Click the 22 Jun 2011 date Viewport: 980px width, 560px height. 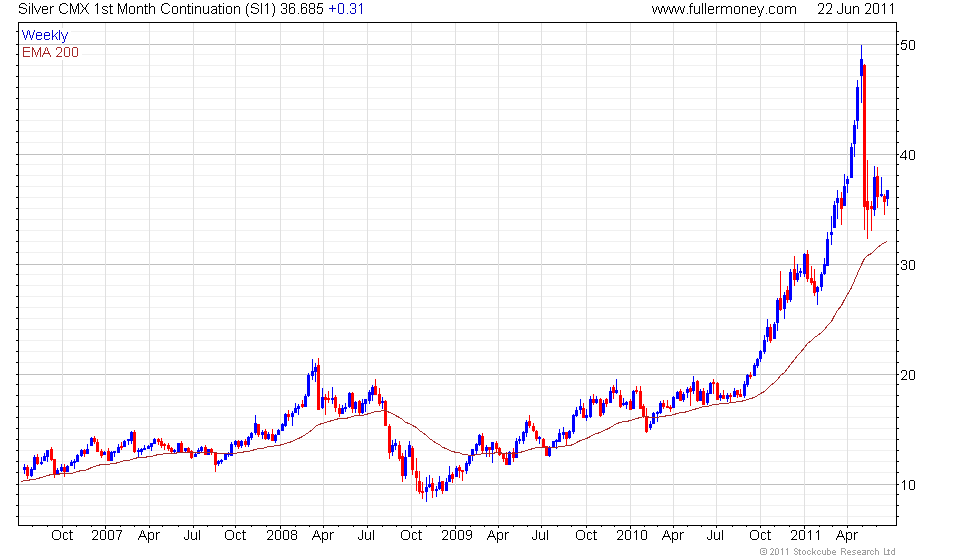855,9
